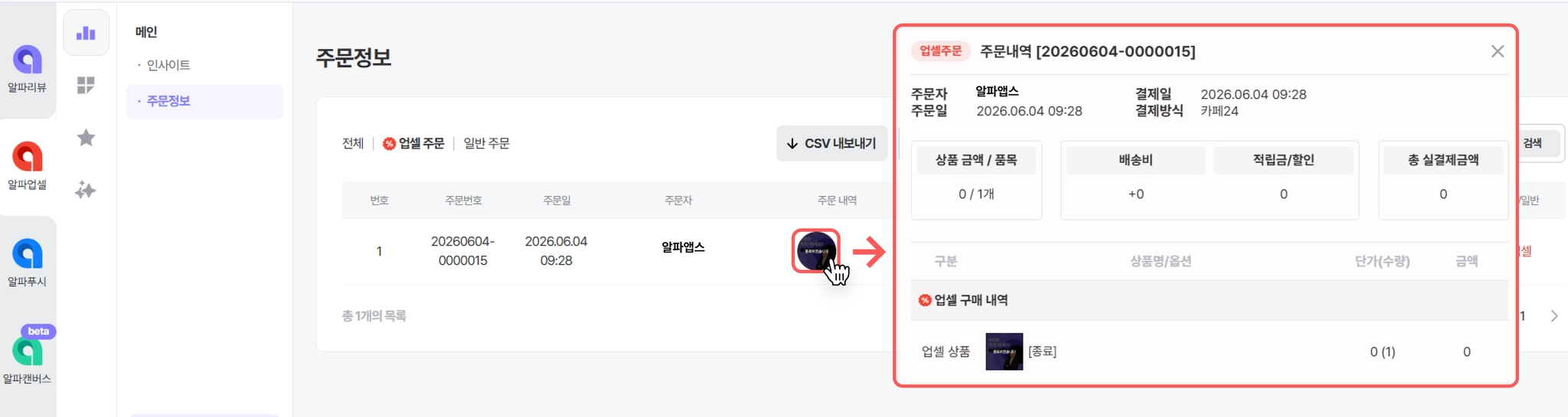Open 인사이트 in the side menu

tap(168, 65)
